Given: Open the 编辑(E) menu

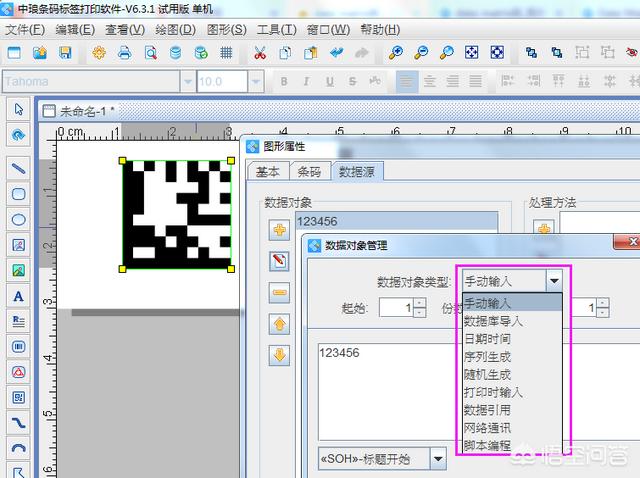Looking at the screenshot, I should click(x=75, y=30).
